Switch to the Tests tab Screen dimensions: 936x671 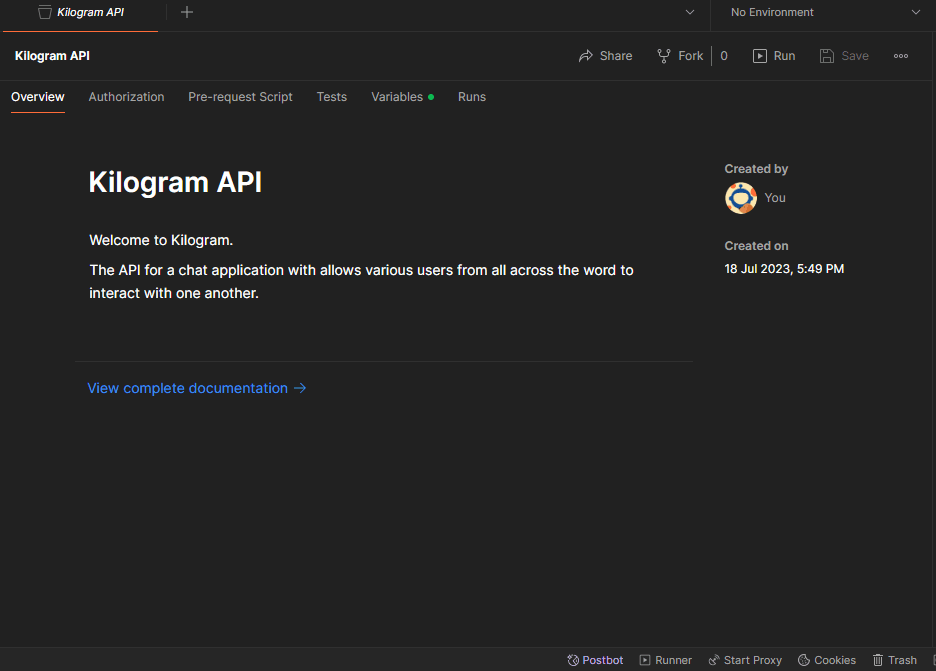(x=332, y=97)
